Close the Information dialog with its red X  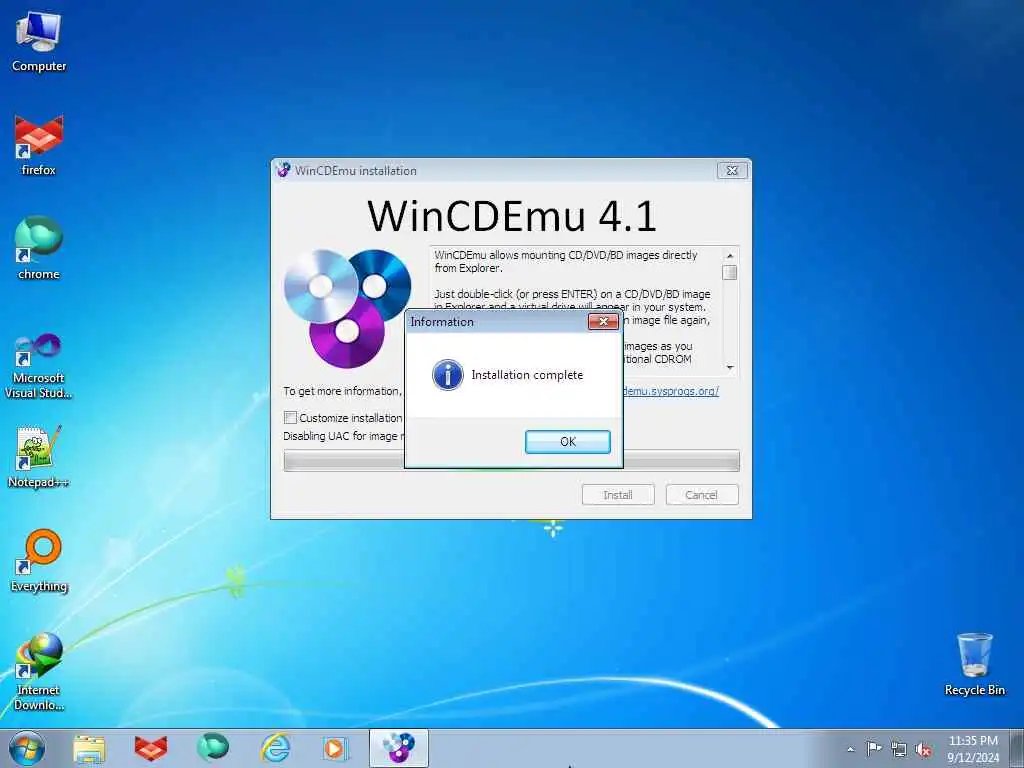click(603, 321)
